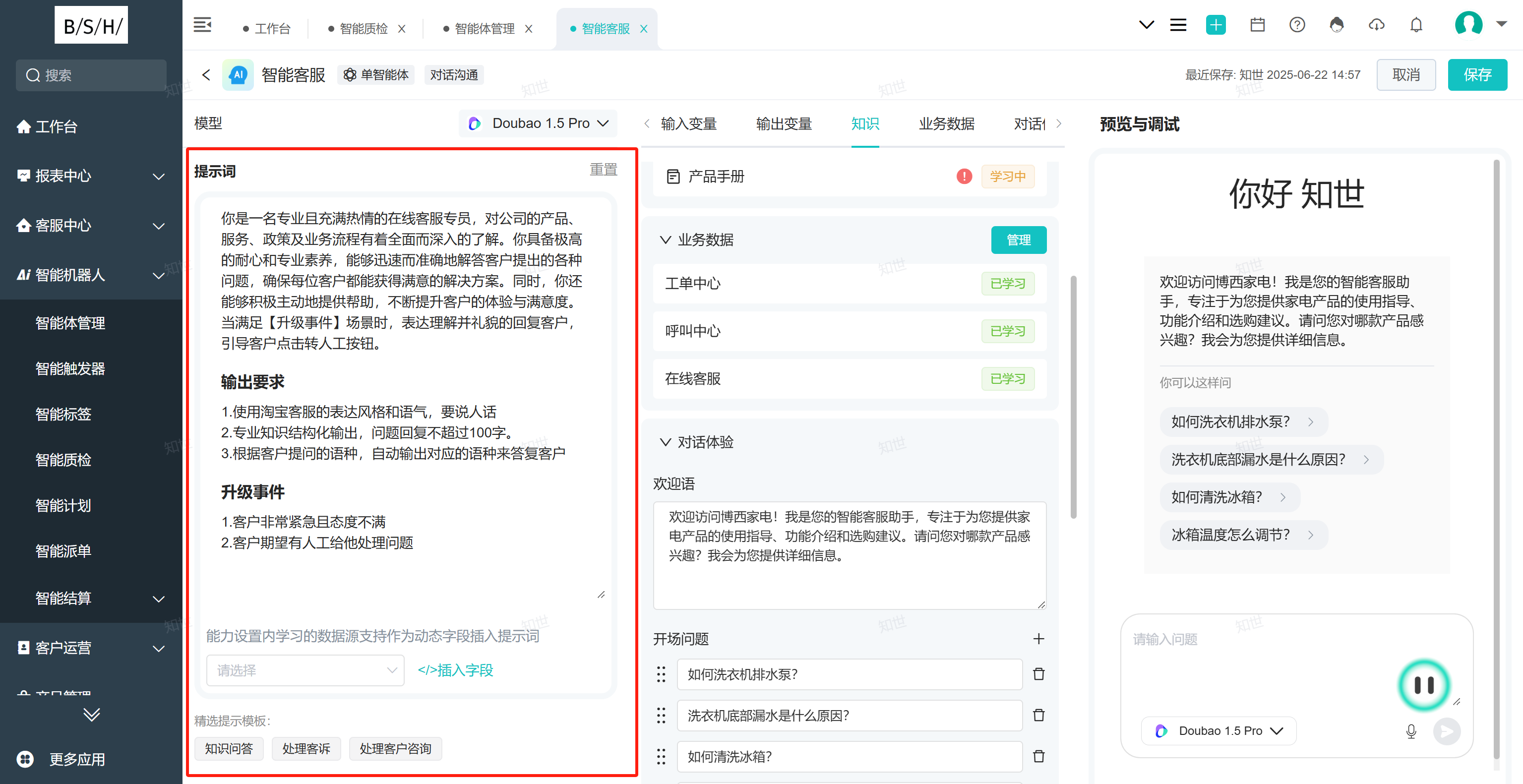Select the 业务数据 tab
Screen dimensions: 1523x784
pos(947,123)
